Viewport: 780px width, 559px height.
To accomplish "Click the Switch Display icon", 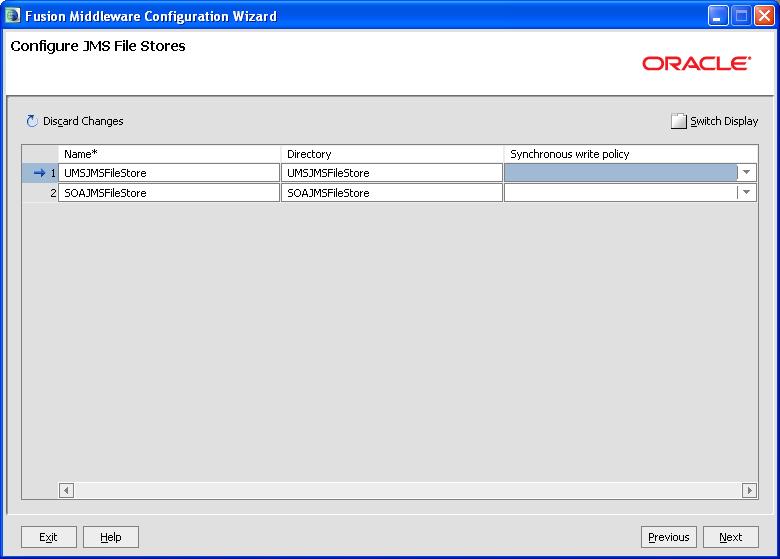I will click(679, 121).
